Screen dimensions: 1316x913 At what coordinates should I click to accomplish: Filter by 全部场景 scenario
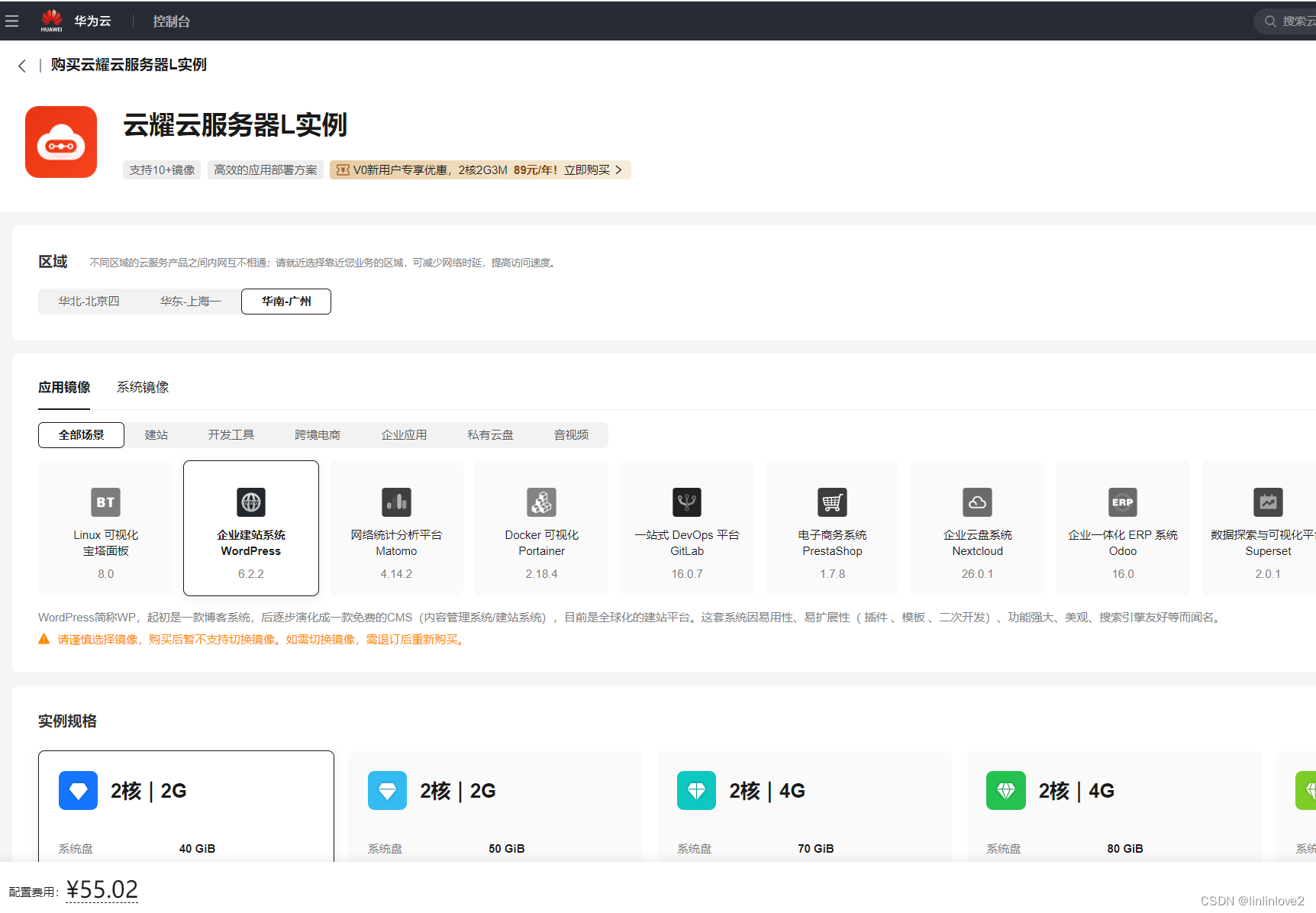coord(82,435)
